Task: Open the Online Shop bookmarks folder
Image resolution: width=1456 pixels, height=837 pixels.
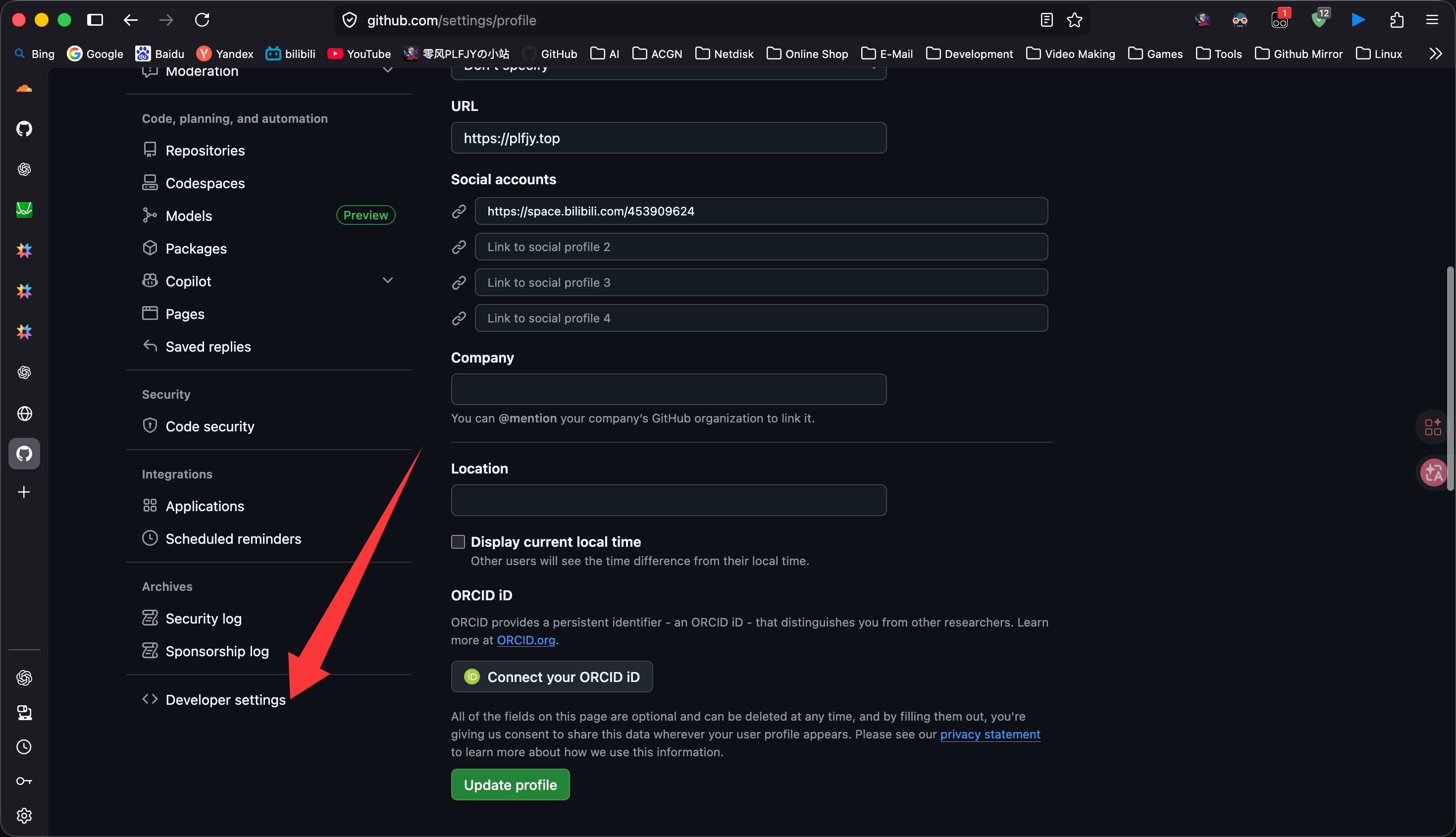Action: tap(808, 53)
